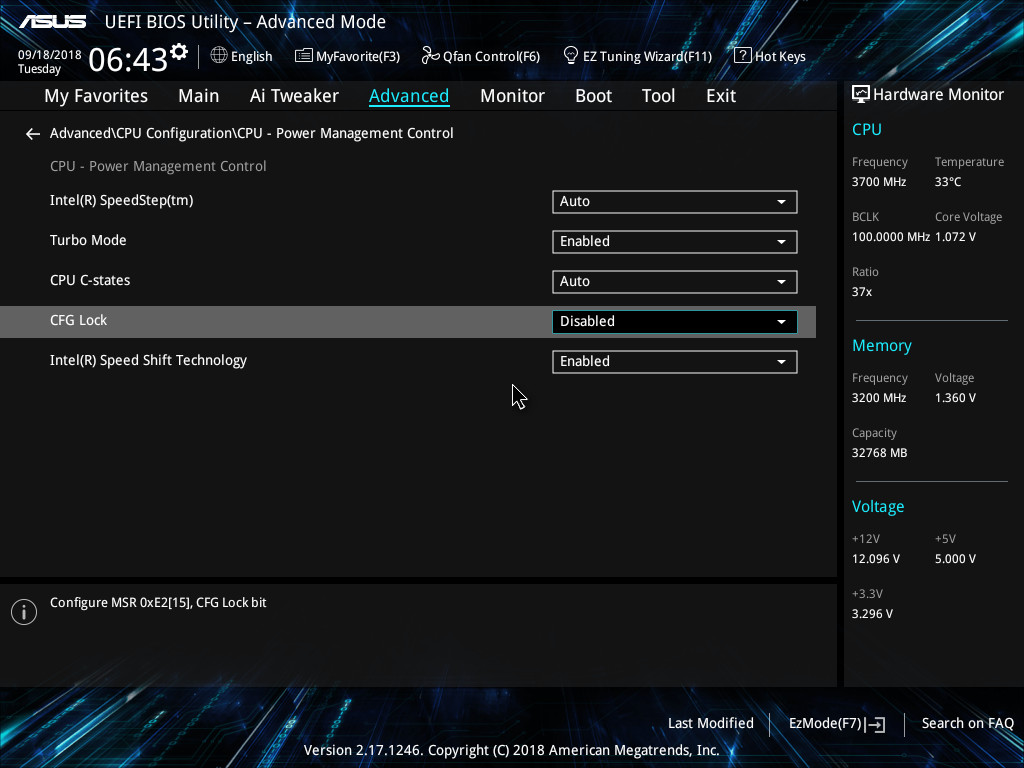This screenshot has height=768, width=1024.
Task: Select Intel(R) Speed Shift Technology label
Action: 148,360
